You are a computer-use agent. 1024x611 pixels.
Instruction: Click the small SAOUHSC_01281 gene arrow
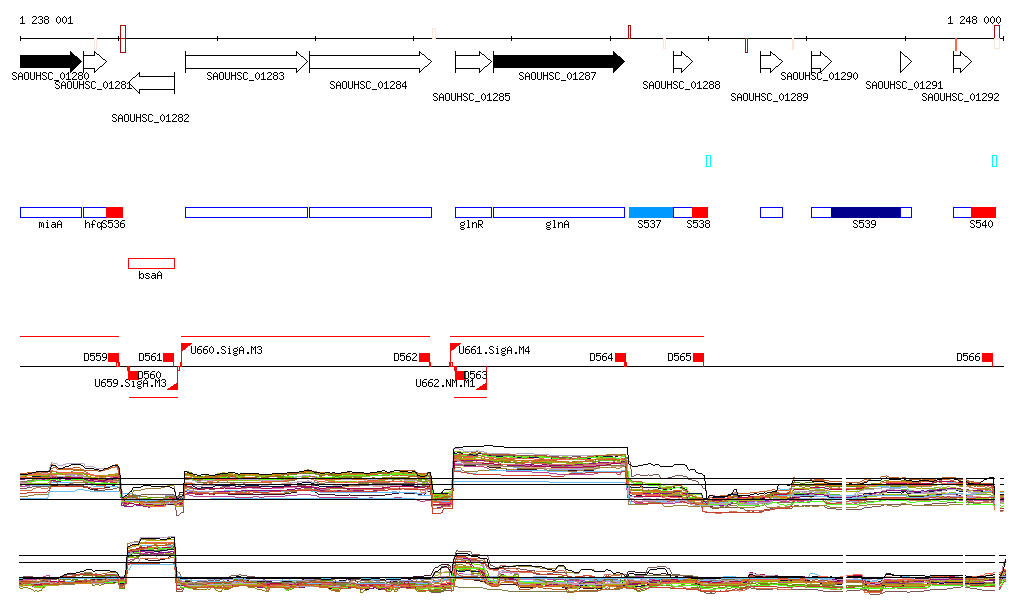point(95,62)
